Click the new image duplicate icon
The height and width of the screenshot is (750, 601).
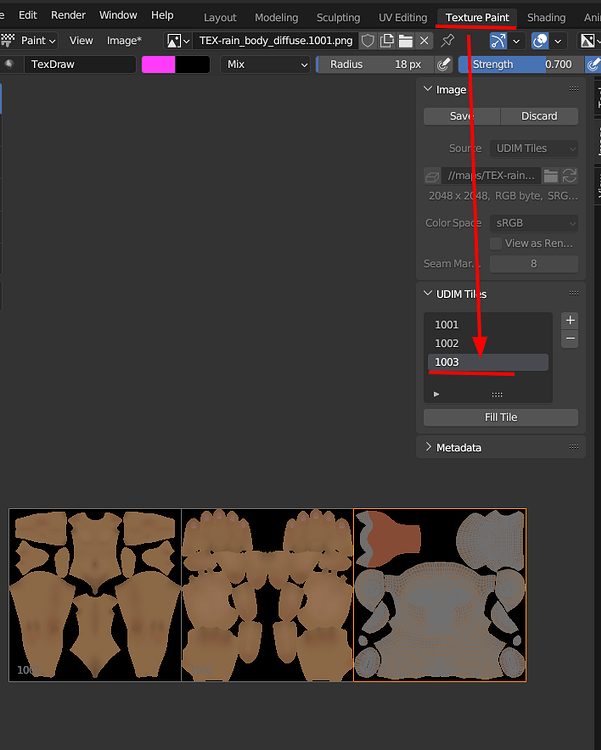386,41
